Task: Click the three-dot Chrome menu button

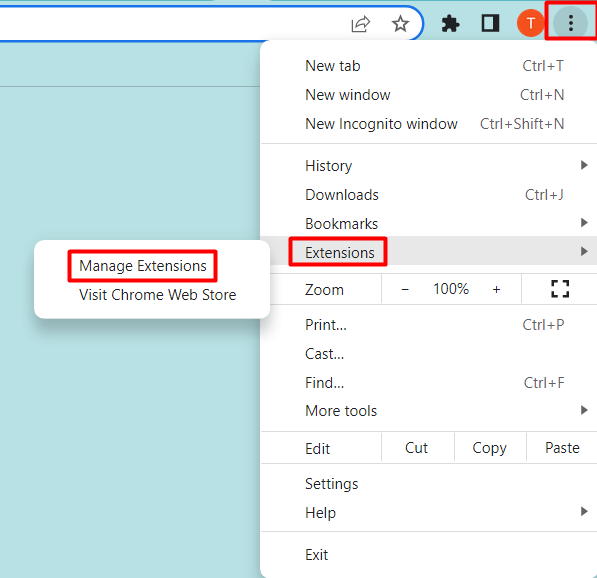Action: click(x=570, y=23)
